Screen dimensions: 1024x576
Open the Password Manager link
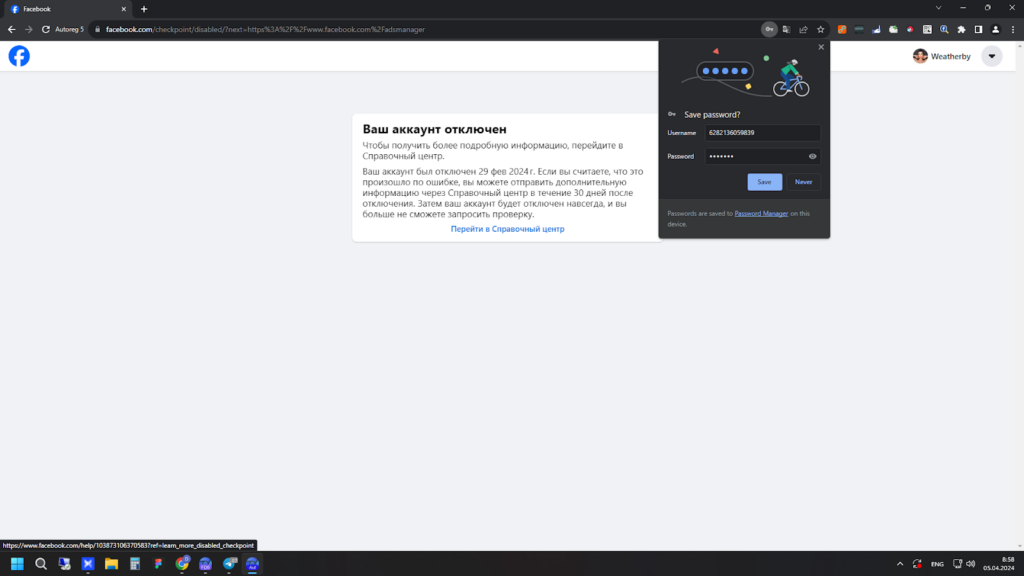(761, 214)
